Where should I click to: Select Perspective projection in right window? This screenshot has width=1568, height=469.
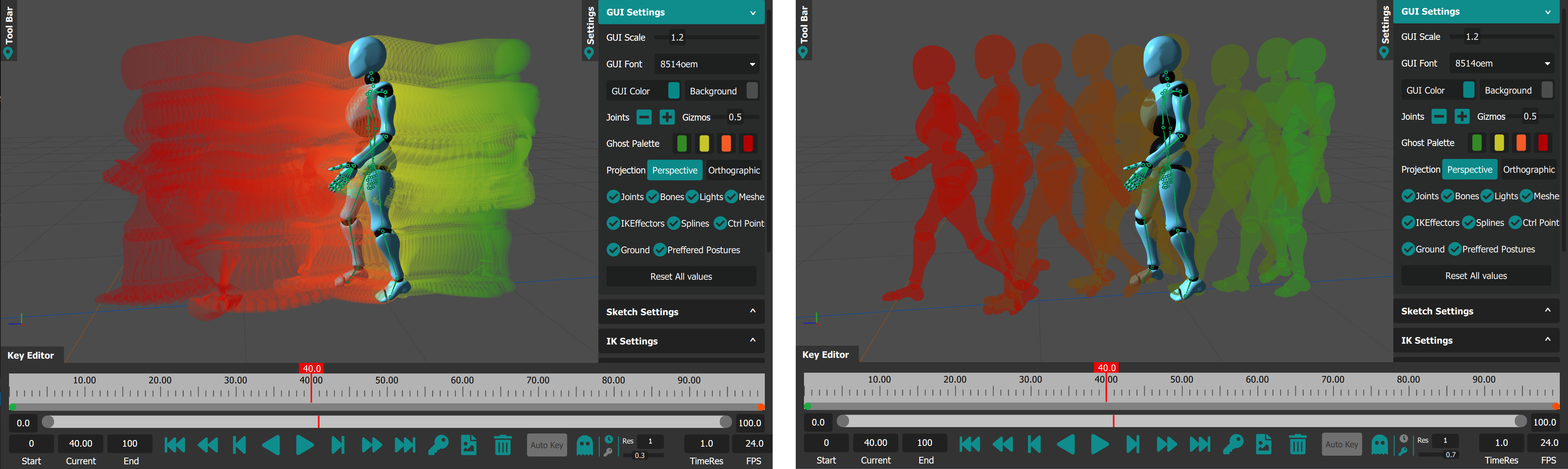pos(1469,170)
